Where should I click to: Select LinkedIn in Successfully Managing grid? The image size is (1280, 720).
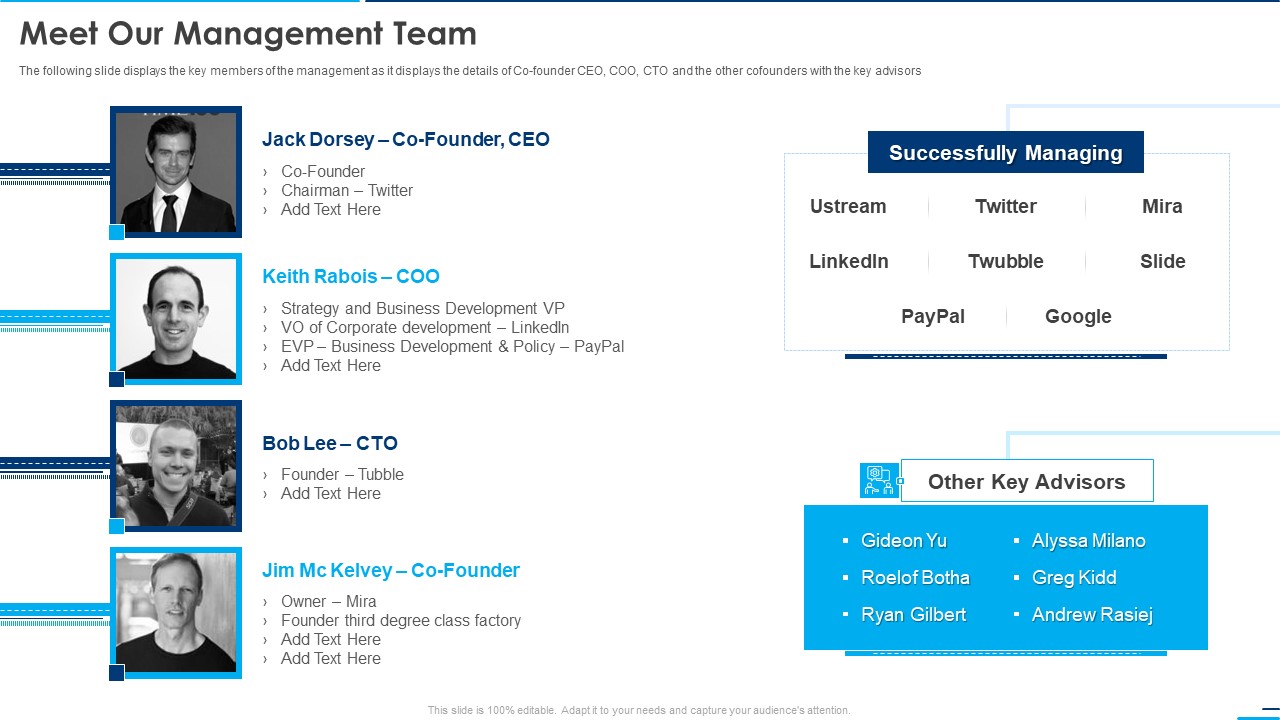(849, 261)
